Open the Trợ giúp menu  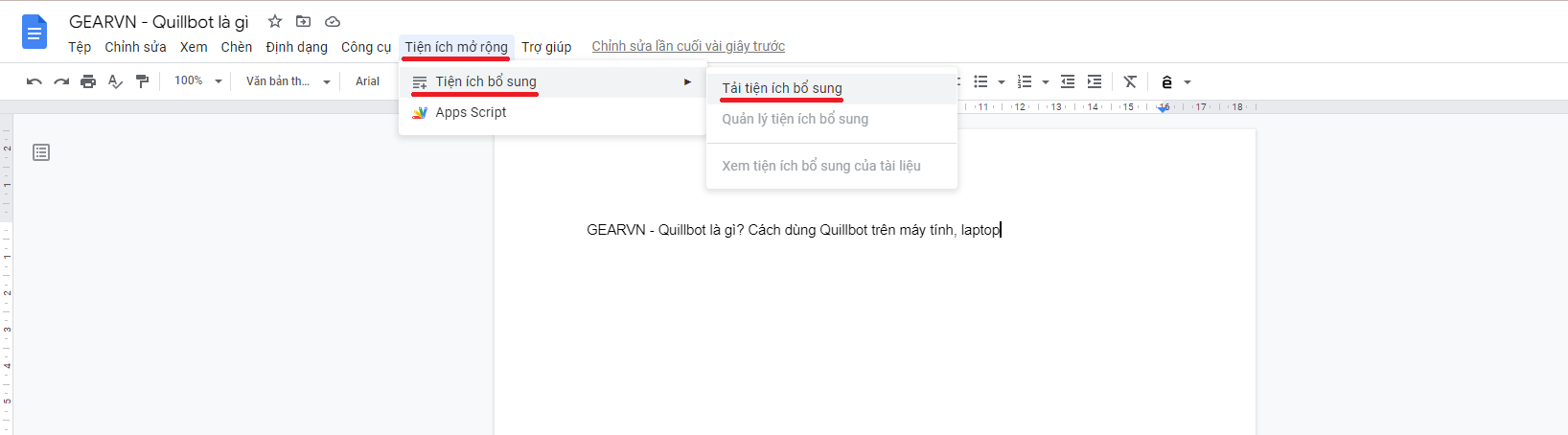pos(546,47)
